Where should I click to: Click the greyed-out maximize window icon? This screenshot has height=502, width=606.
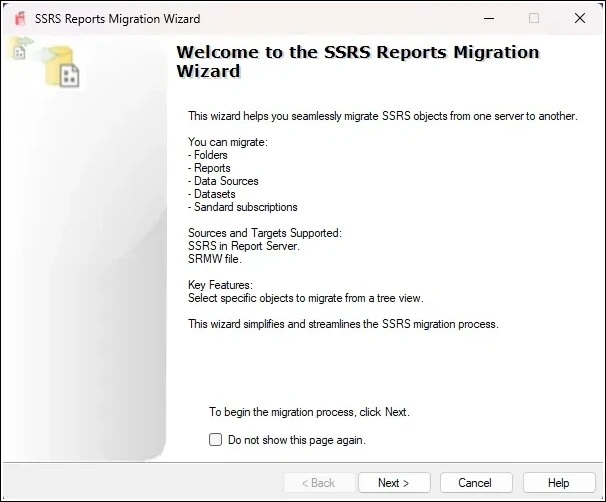tap(534, 19)
